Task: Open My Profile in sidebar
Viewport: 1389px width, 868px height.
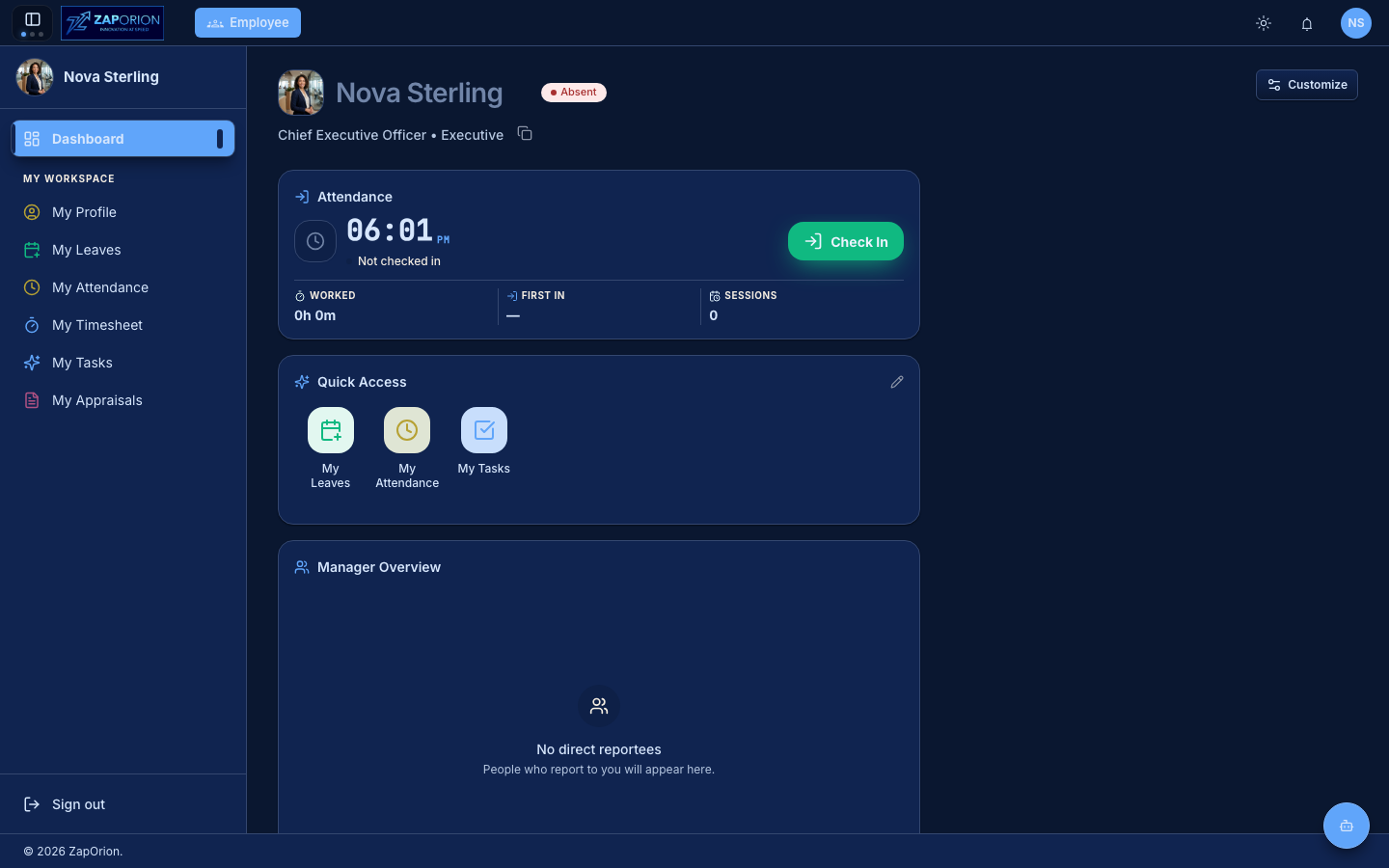Action: [x=123, y=212]
